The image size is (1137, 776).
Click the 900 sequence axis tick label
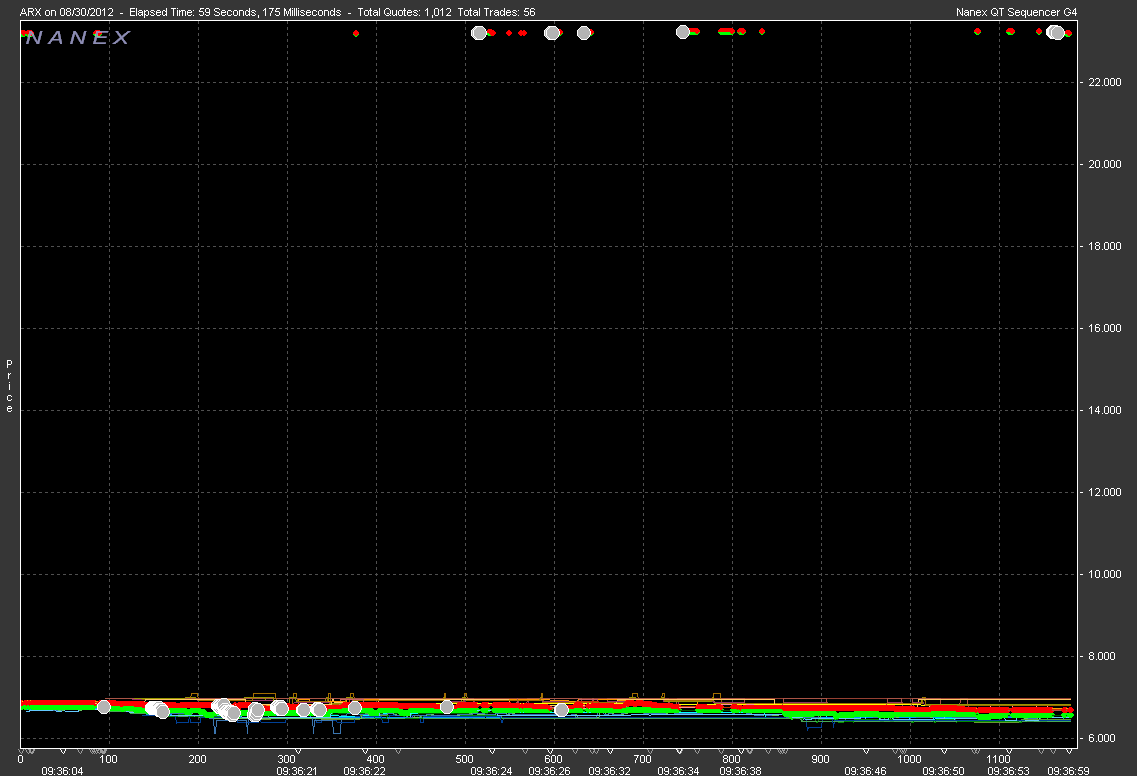[x=820, y=759]
